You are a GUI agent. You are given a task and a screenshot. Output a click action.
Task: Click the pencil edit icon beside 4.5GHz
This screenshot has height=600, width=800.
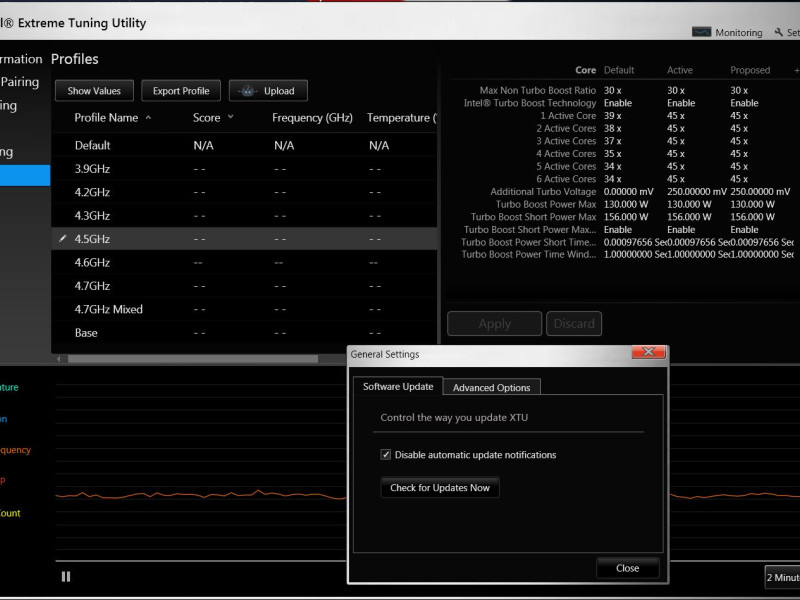pos(63,238)
